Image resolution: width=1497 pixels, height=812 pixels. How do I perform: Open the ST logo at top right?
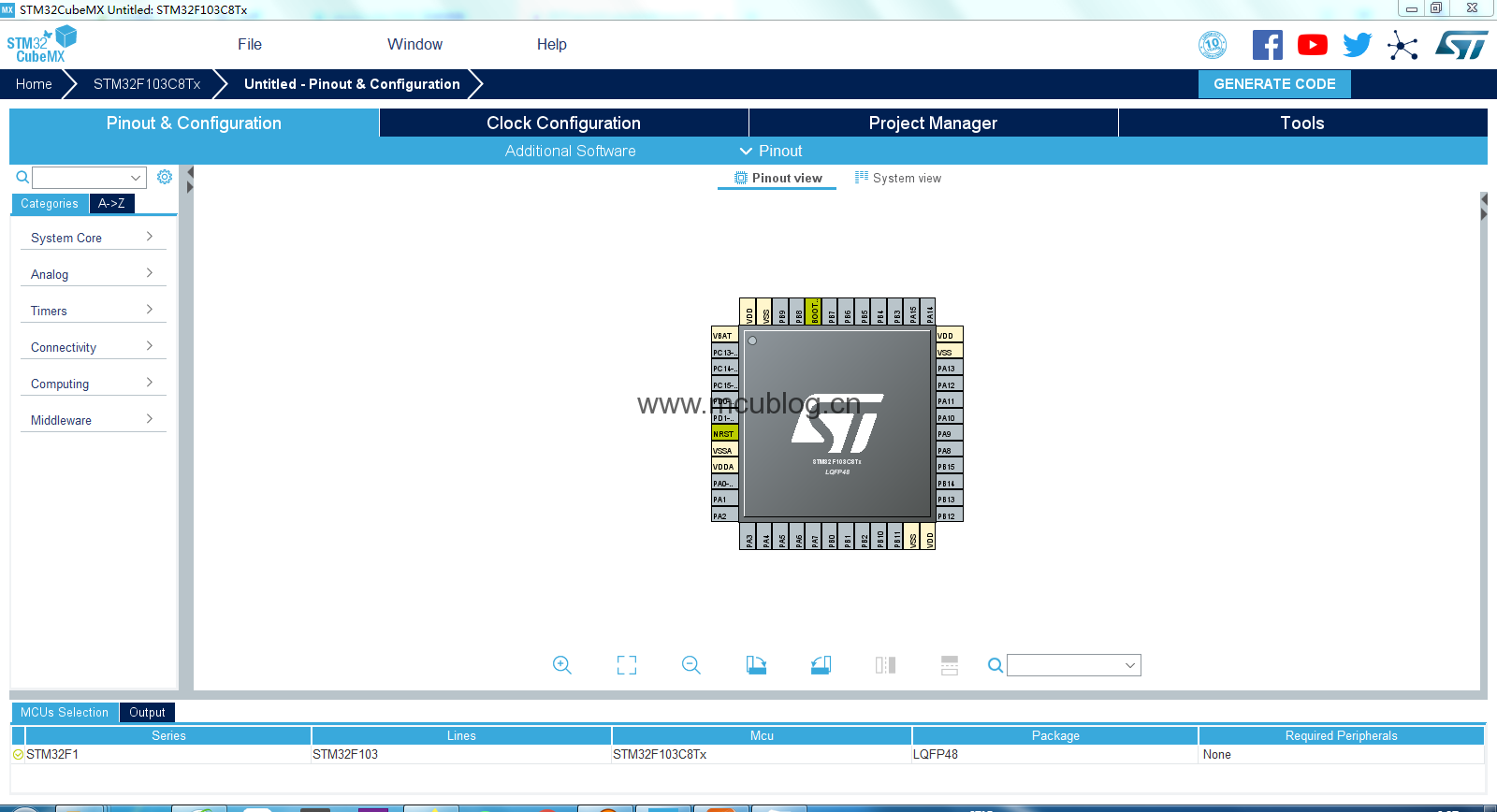(x=1461, y=45)
